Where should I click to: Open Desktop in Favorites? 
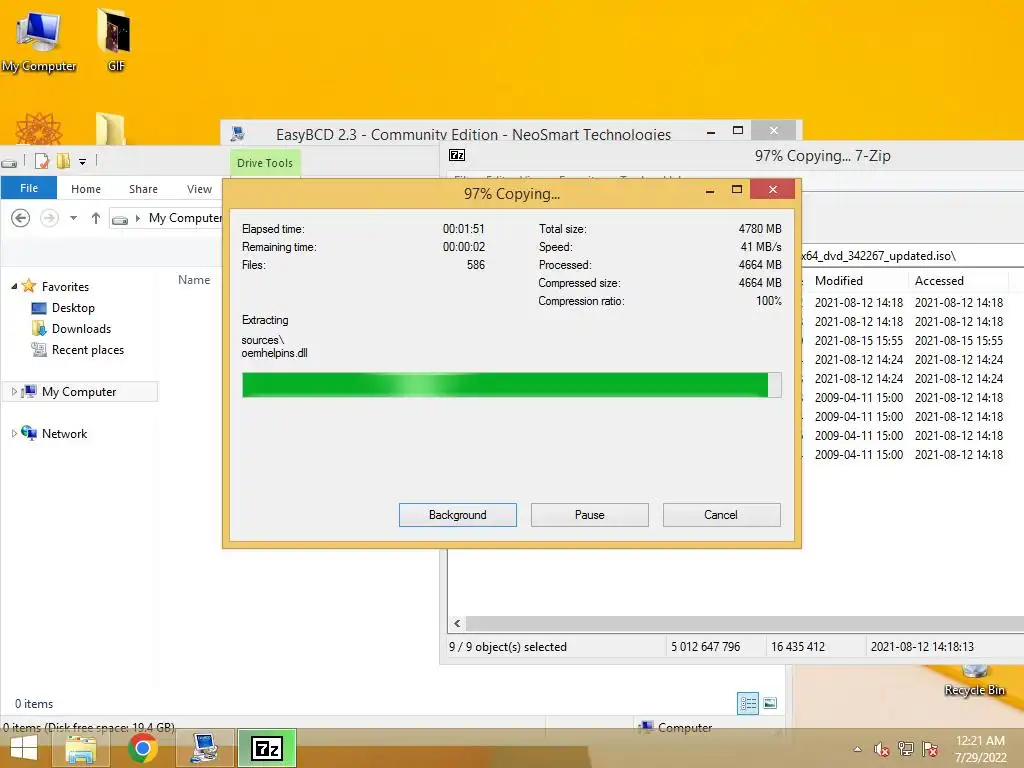pyautogui.click(x=72, y=308)
